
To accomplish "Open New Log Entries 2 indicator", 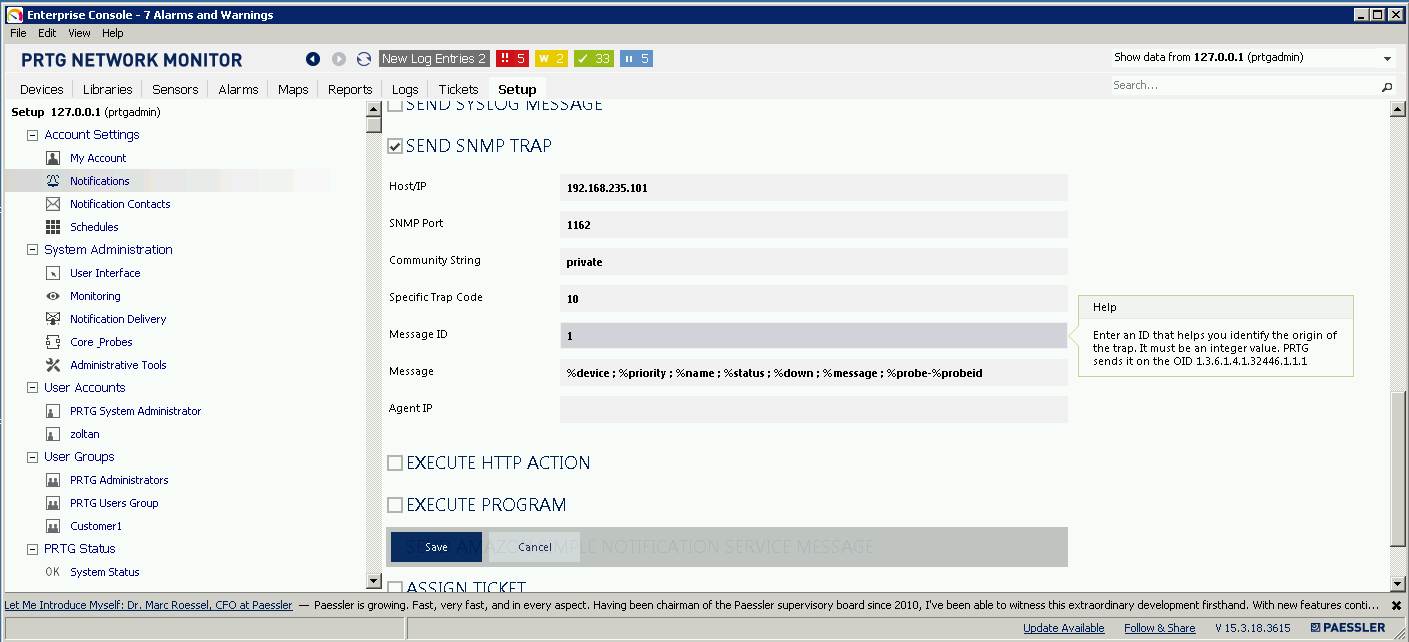I will [434, 59].
